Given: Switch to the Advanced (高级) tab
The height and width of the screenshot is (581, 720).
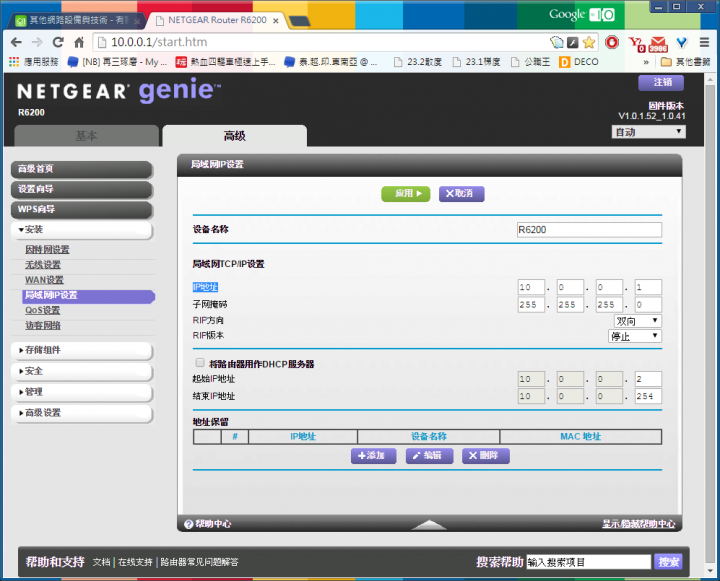Looking at the screenshot, I should click(235, 136).
